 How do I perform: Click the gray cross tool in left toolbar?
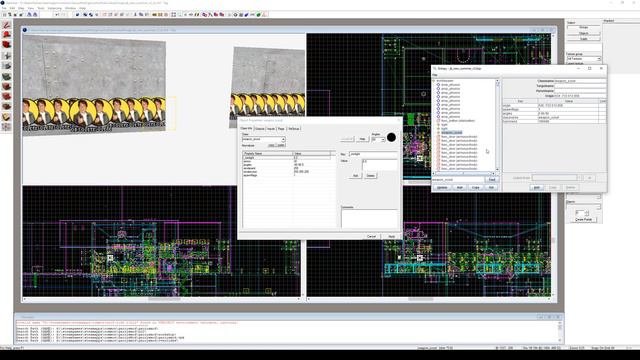(x=7, y=56)
